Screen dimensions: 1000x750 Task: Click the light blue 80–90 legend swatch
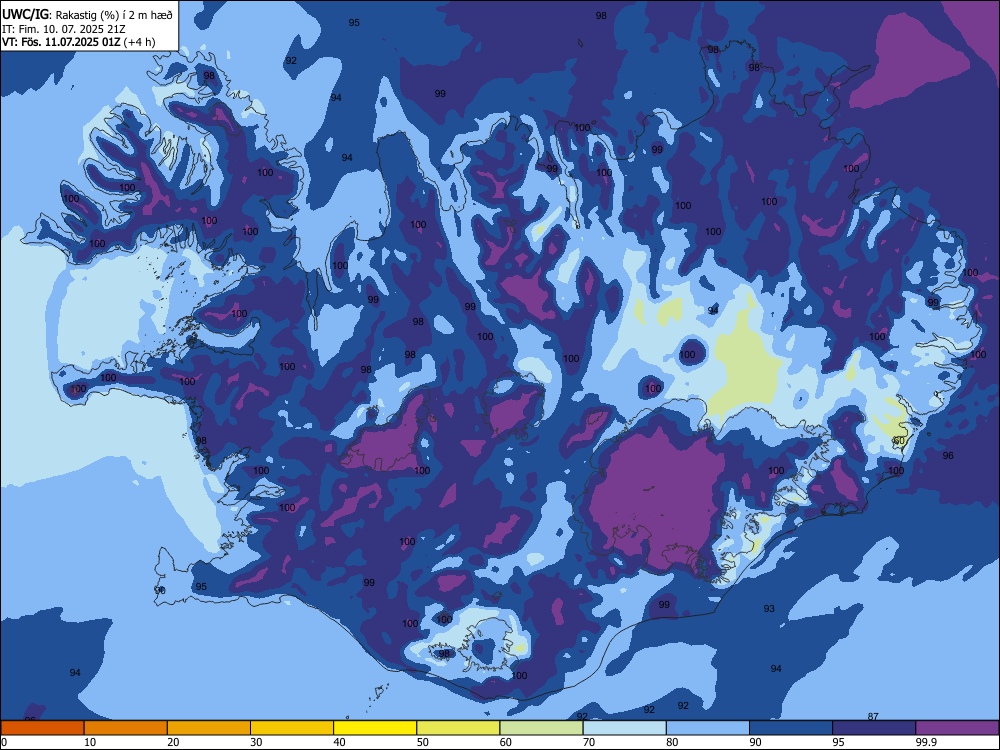pyautogui.click(x=708, y=728)
